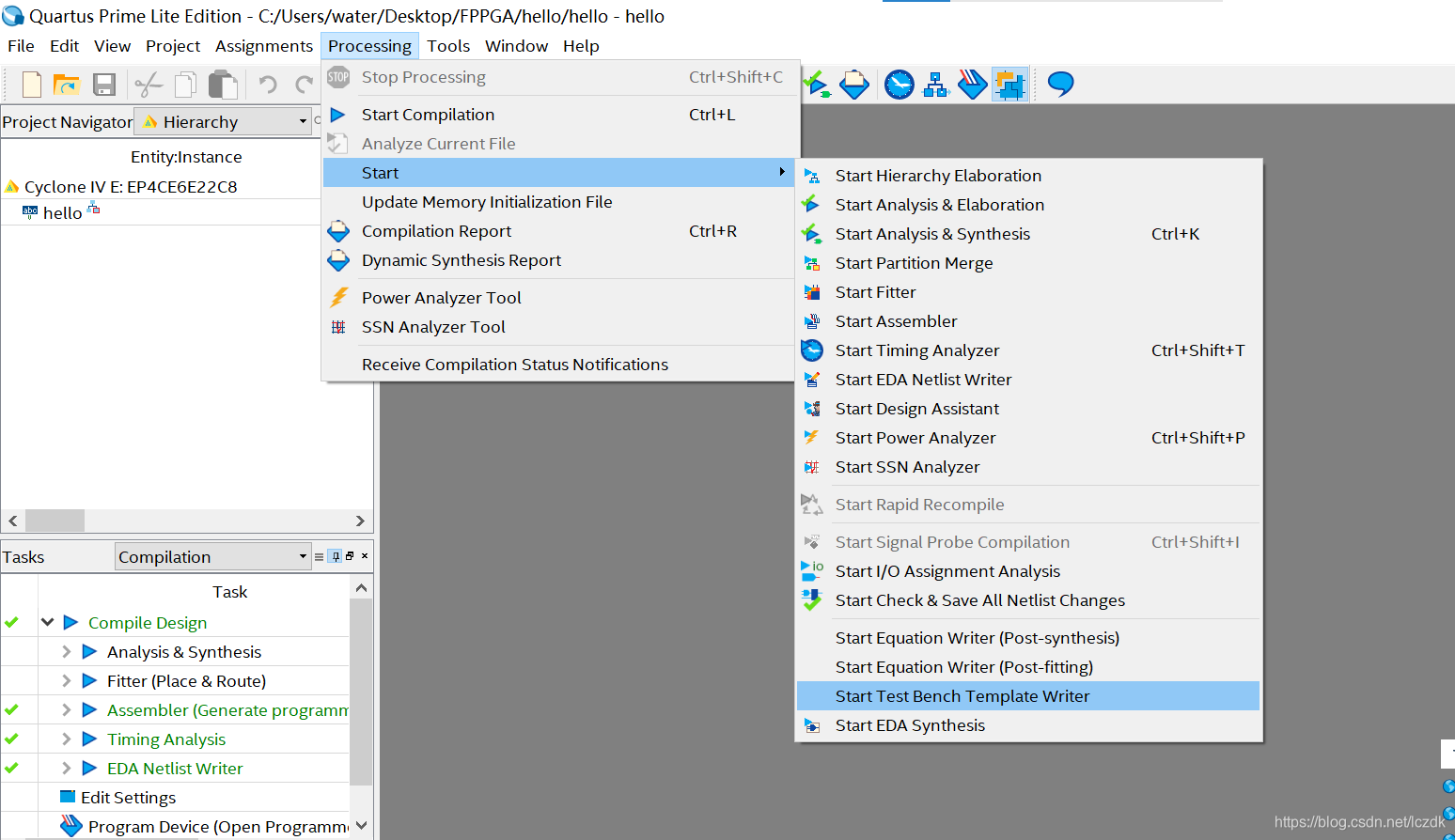Select Start EDA Synthesis in submenu

click(x=1028, y=725)
